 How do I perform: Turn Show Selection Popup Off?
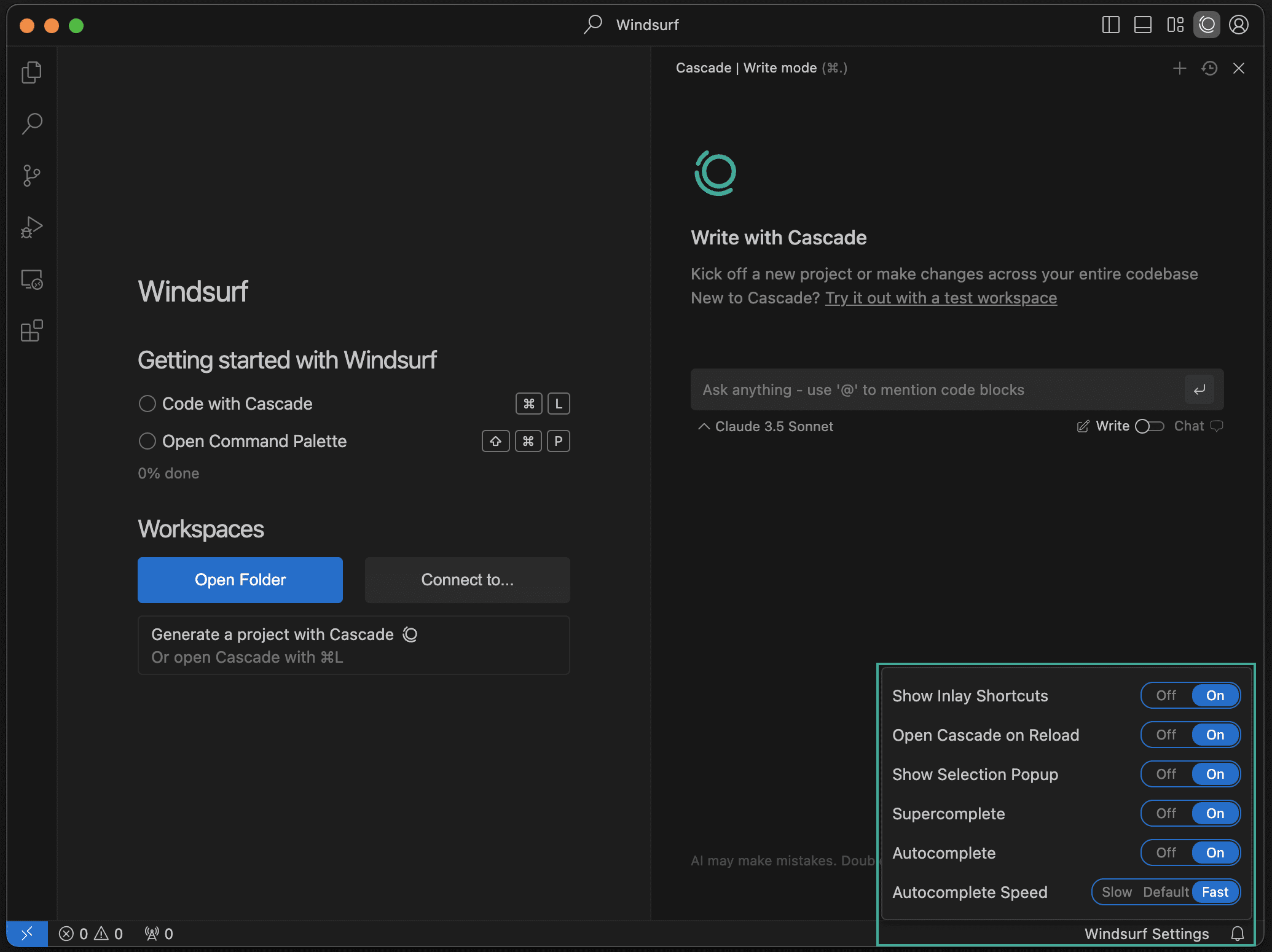[1166, 774]
